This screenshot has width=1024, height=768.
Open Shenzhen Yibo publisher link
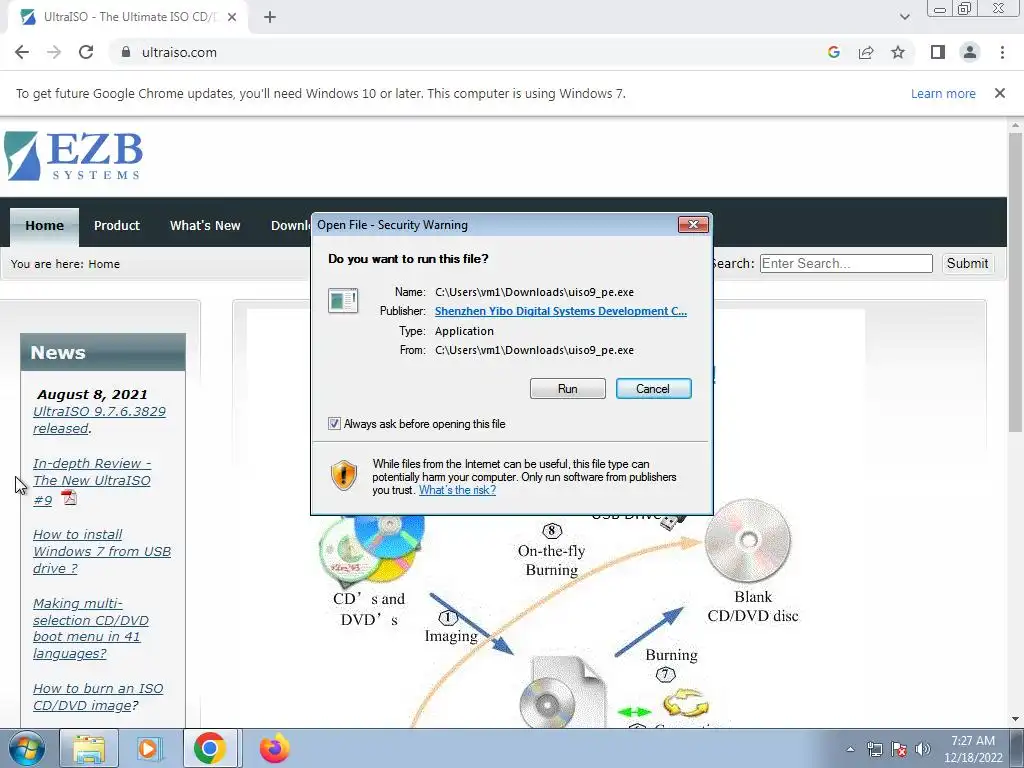(560, 312)
